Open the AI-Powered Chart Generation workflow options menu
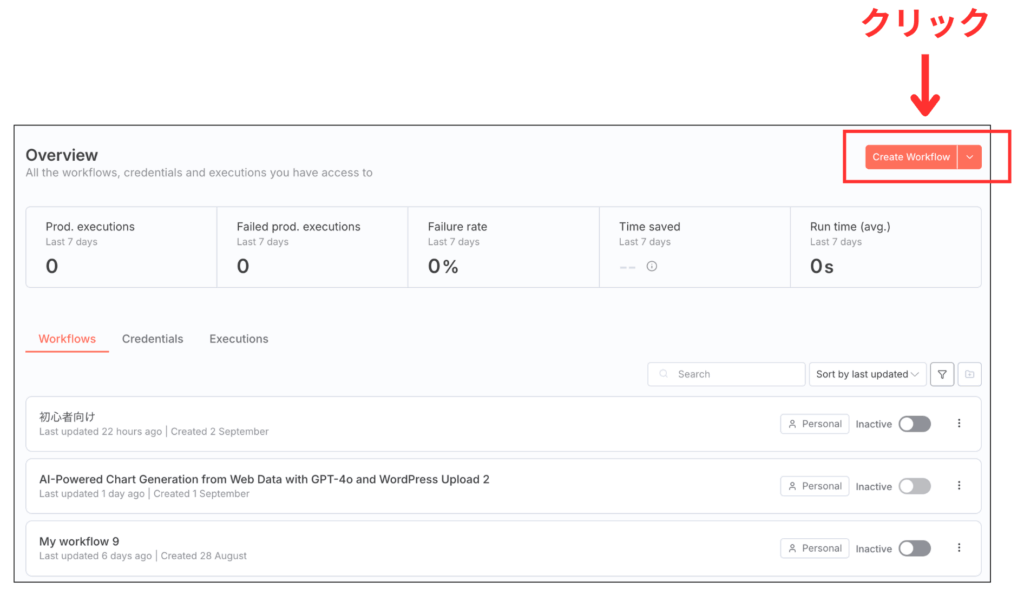The image size is (1024, 595). pos(959,485)
